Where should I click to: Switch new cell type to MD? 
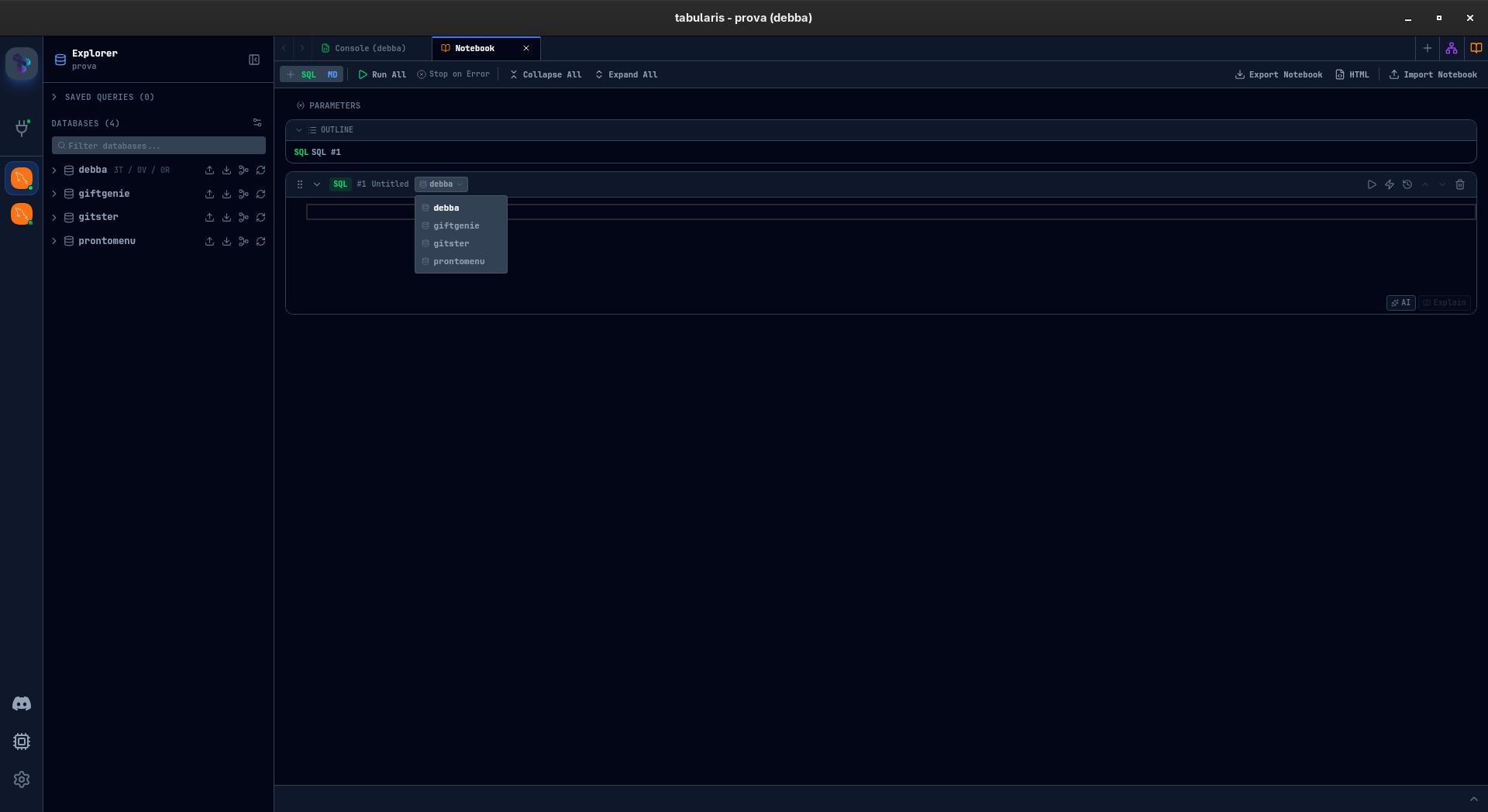(x=332, y=74)
